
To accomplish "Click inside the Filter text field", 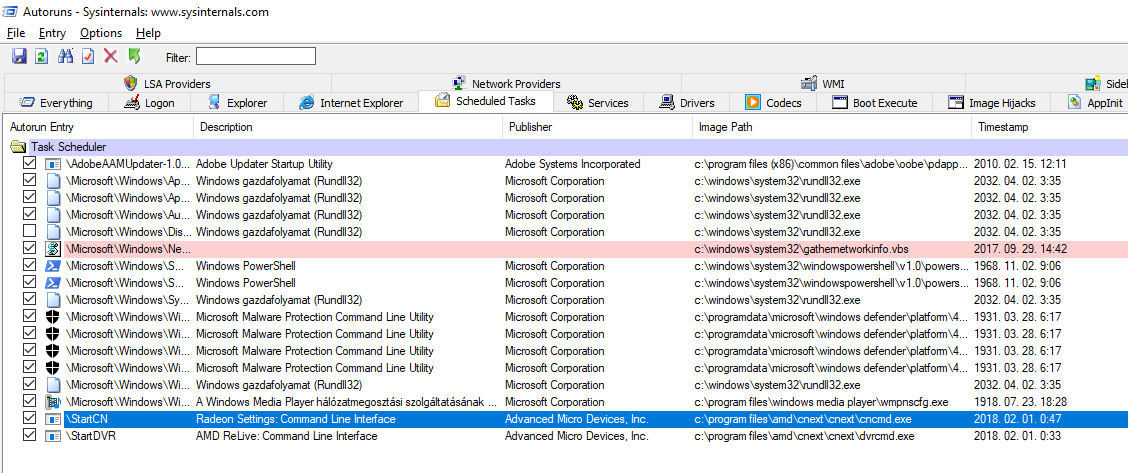I will coord(255,57).
